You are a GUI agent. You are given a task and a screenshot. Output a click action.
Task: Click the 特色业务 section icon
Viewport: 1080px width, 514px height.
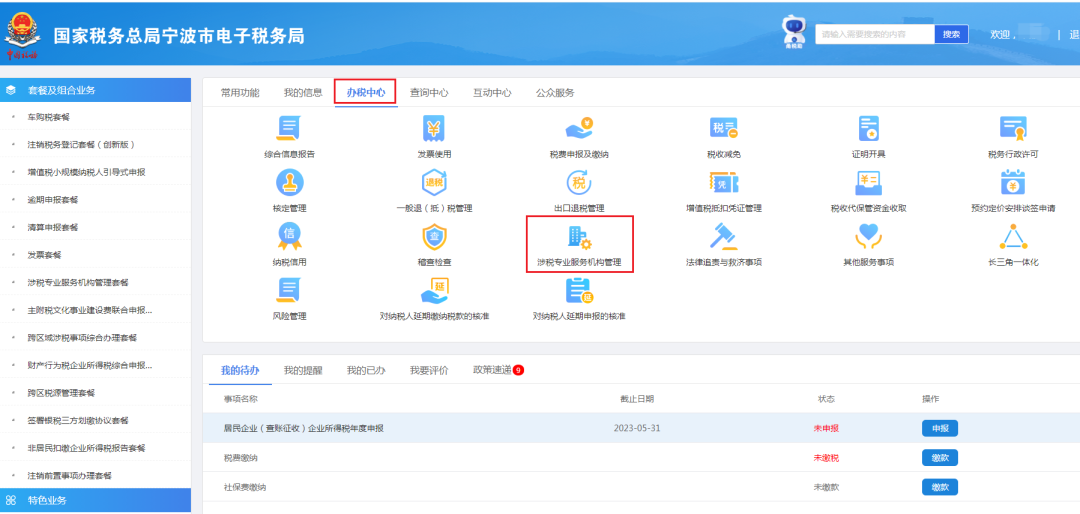(x=10, y=500)
